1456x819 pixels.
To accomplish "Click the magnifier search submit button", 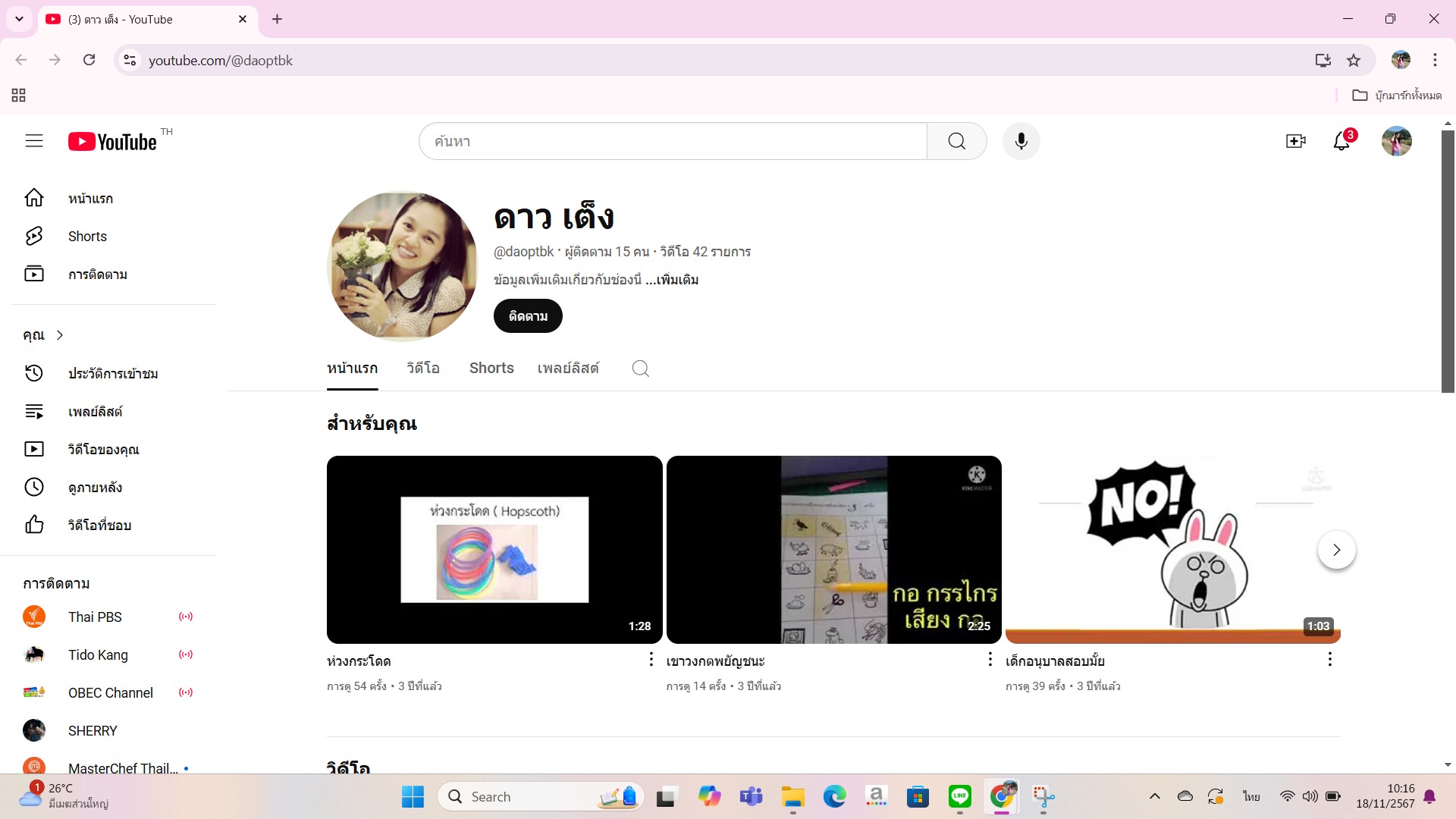I will click(x=956, y=141).
